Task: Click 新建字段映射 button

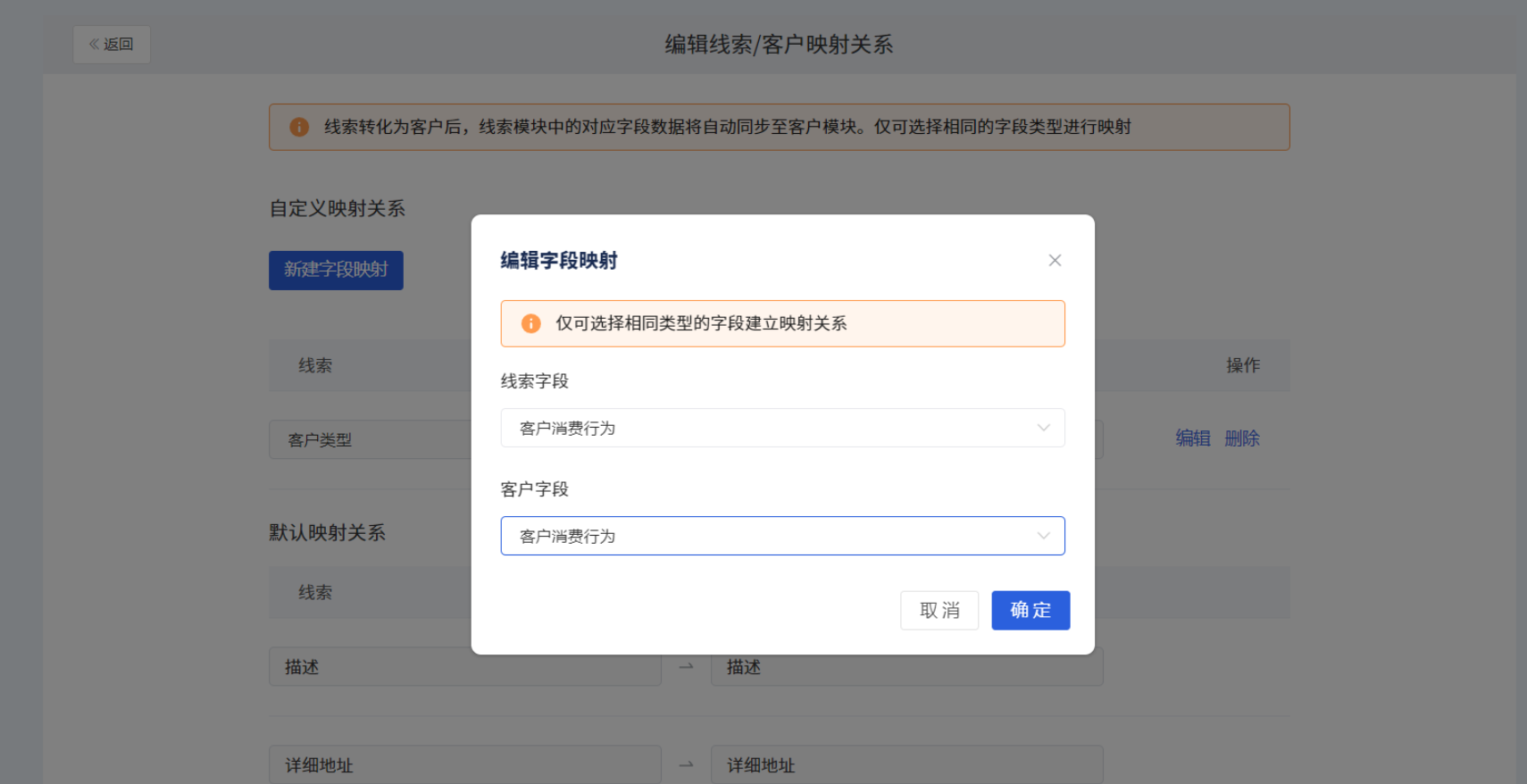Action: (x=336, y=270)
